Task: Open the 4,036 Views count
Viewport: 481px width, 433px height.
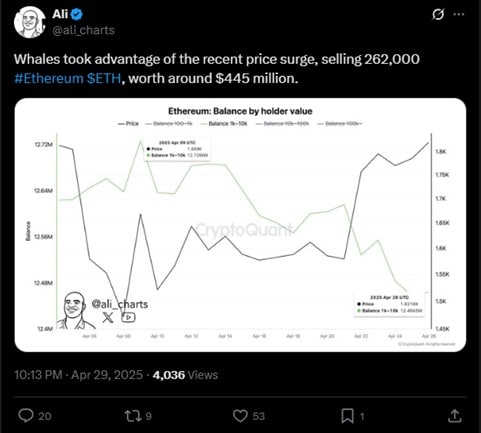Action: (x=185, y=375)
